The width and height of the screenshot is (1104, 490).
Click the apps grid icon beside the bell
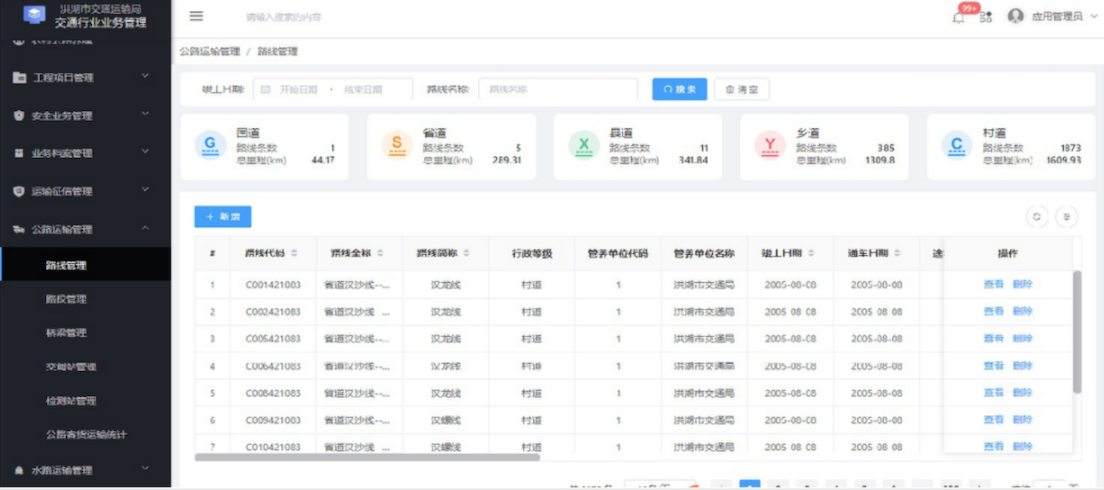[x=986, y=17]
